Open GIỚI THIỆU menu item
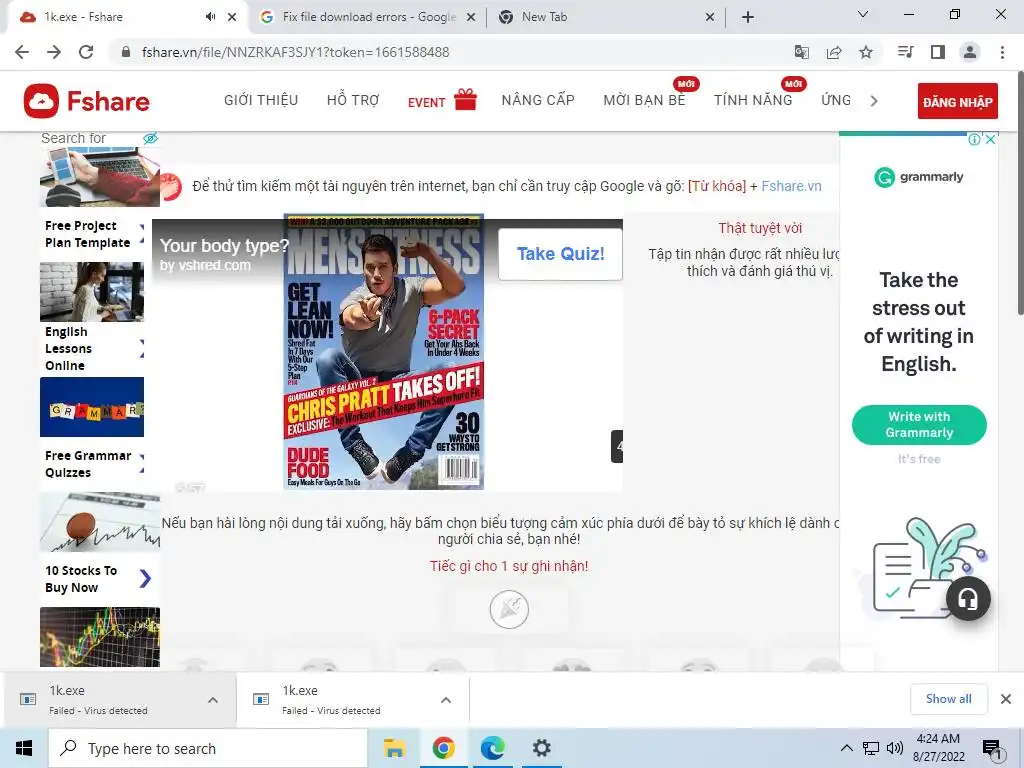 tap(261, 100)
